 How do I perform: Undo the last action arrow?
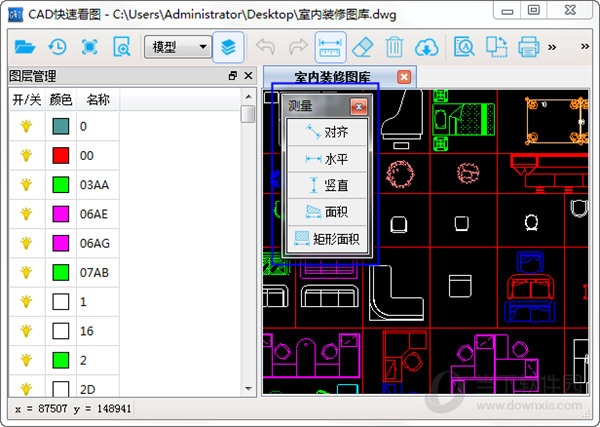(x=266, y=47)
